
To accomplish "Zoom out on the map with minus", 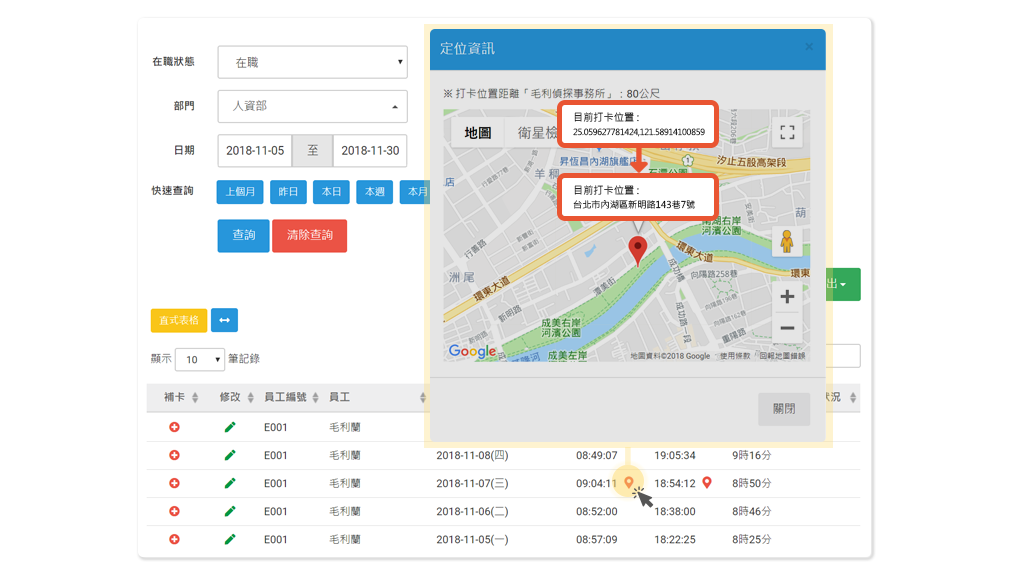I will (x=787, y=328).
